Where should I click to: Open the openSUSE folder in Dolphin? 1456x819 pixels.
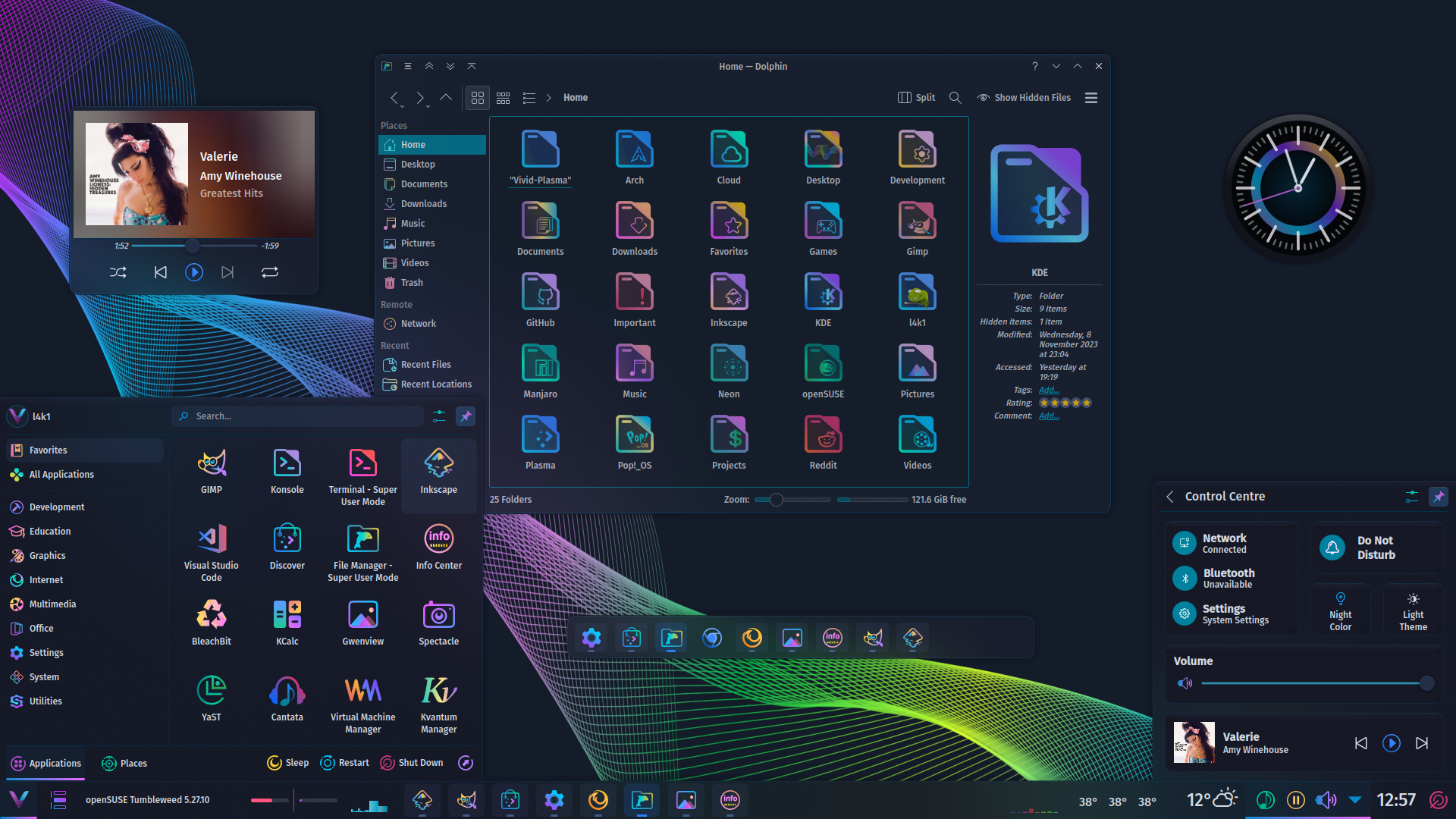(823, 372)
